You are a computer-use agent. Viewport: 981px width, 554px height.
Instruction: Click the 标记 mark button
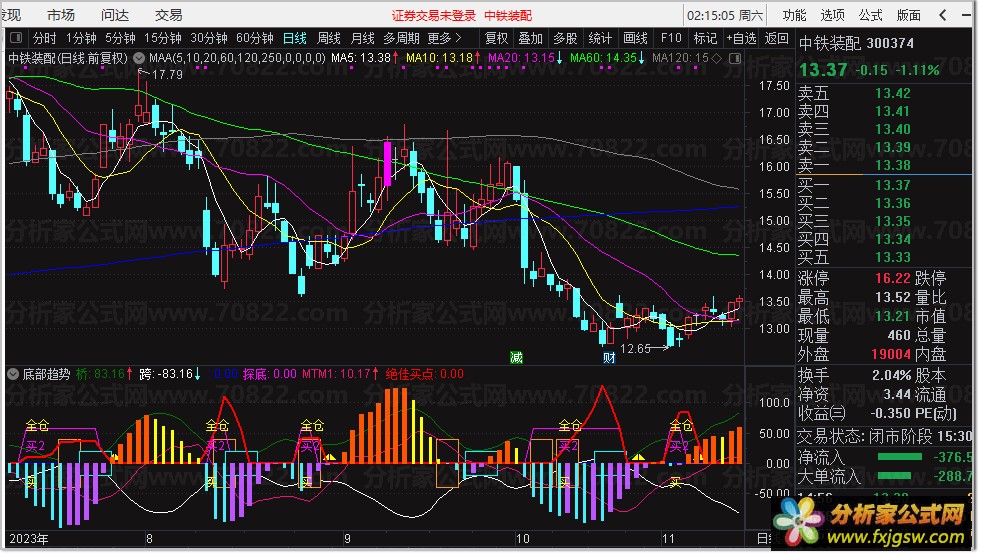(705, 38)
